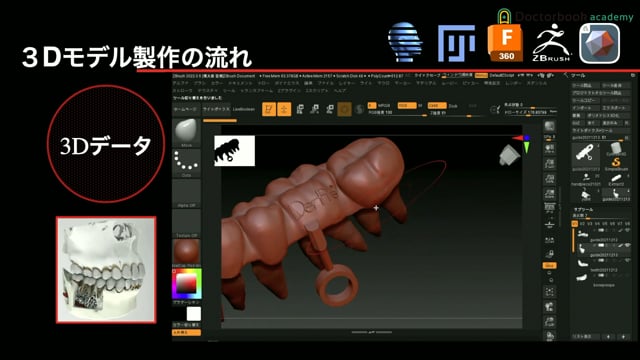Select the V2 subtool visibility set

pos(582,224)
